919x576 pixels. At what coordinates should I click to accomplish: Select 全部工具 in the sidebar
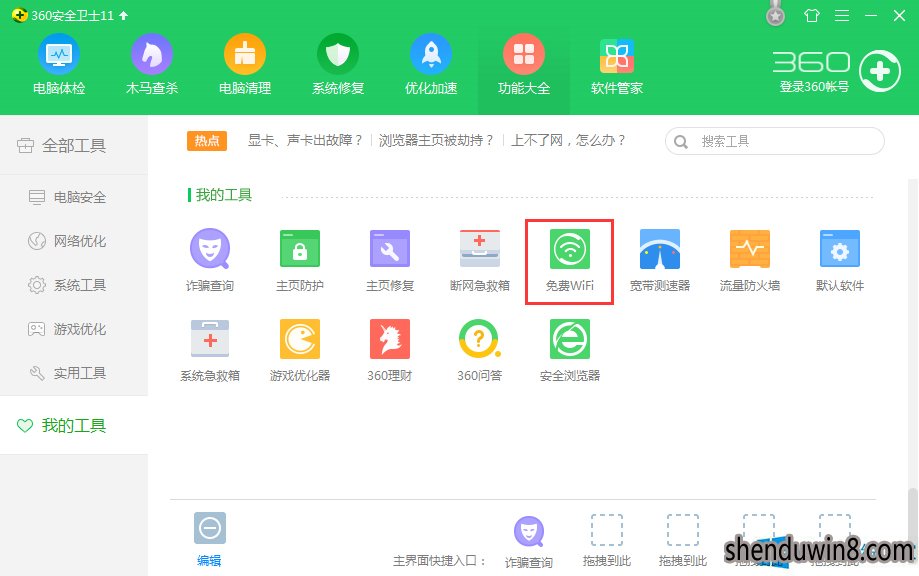(74, 145)
